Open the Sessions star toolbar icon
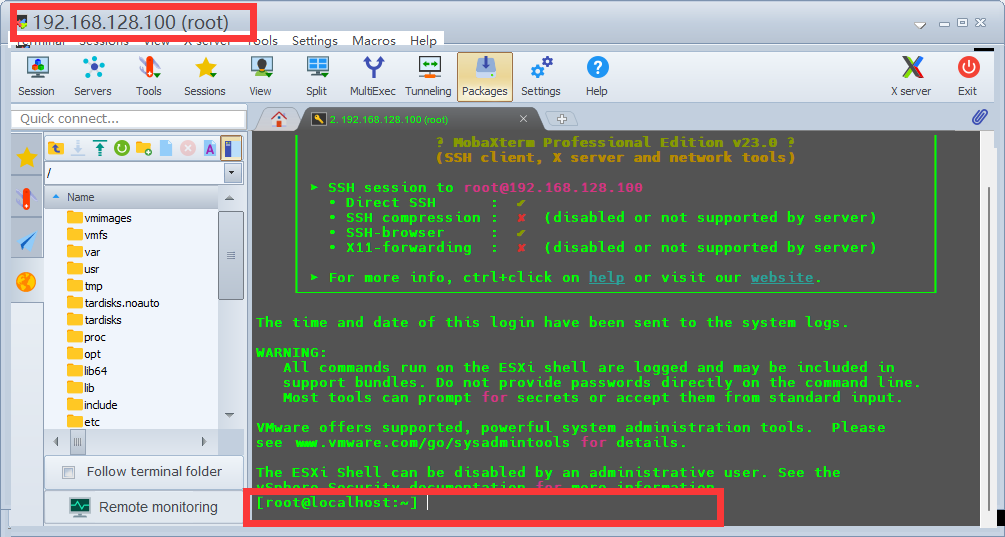Screen dimensions: 1005x537 click(205, 76)
